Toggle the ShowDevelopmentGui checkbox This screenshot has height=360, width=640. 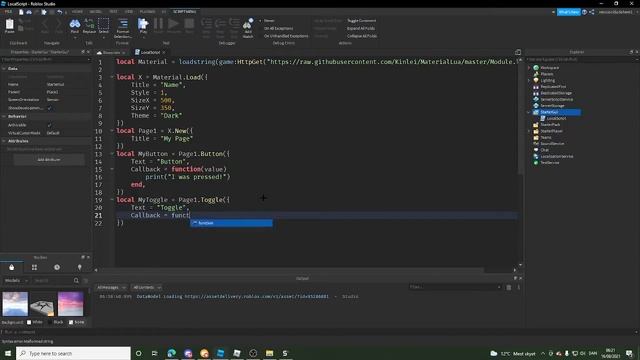point(49,108)
